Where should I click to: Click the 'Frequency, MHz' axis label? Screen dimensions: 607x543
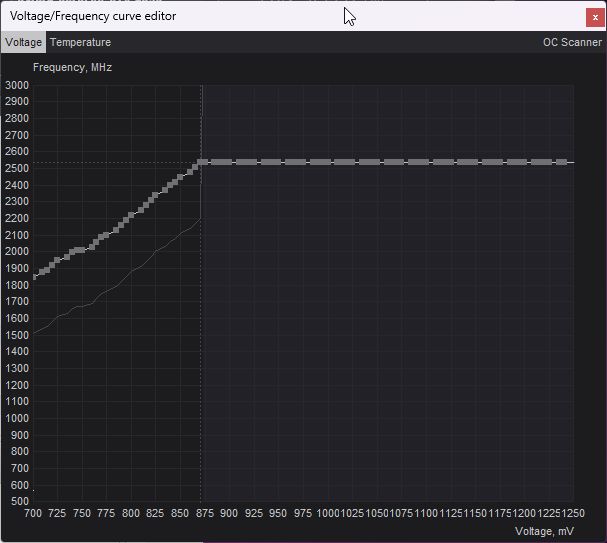pos(72,67)
